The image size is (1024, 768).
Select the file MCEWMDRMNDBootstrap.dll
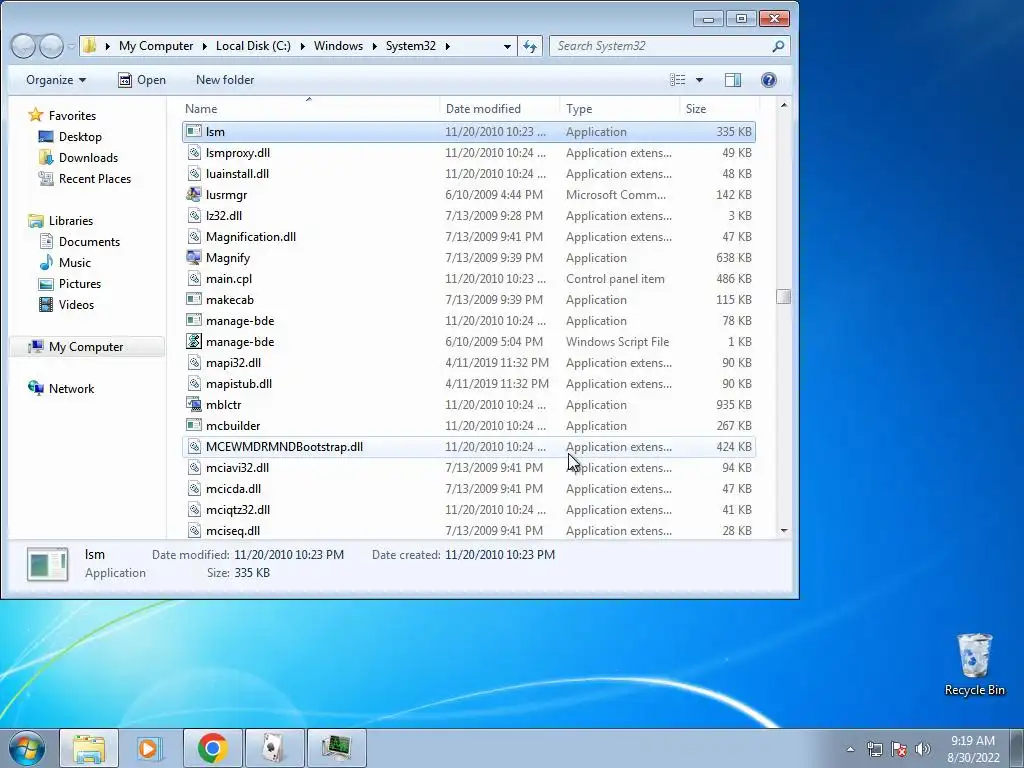coord(469,447)
